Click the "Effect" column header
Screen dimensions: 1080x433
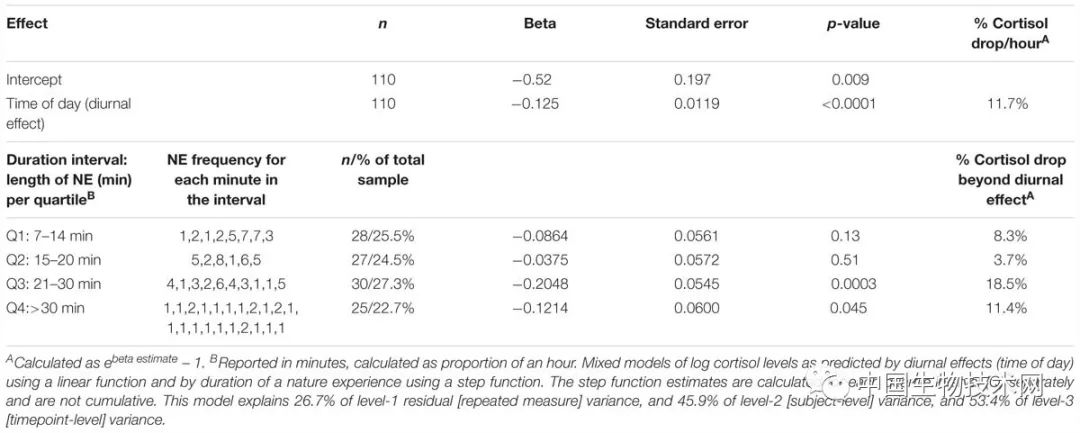point(27,24)
